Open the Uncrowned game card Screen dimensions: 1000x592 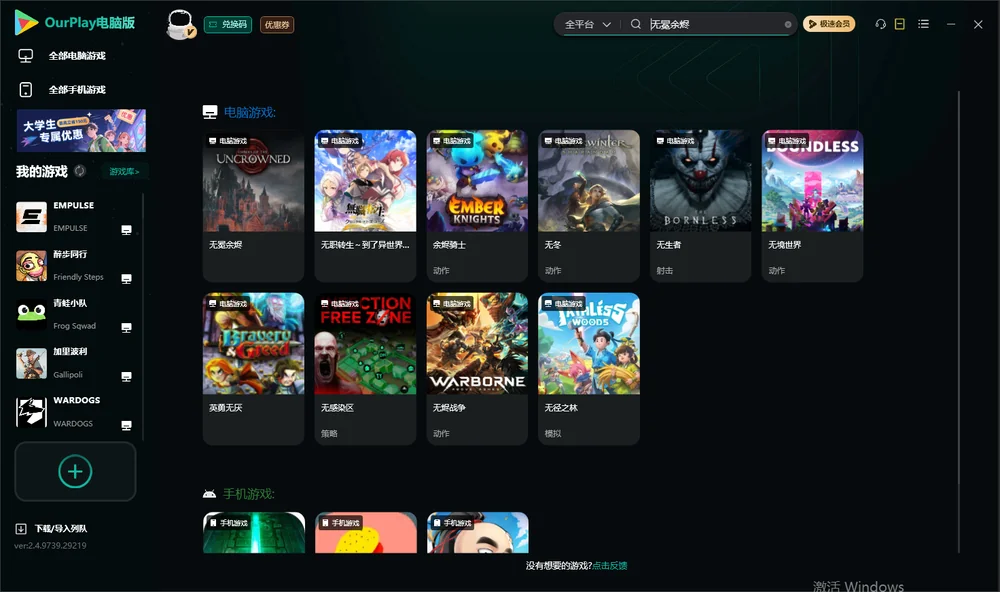click(x=253, y=206)
